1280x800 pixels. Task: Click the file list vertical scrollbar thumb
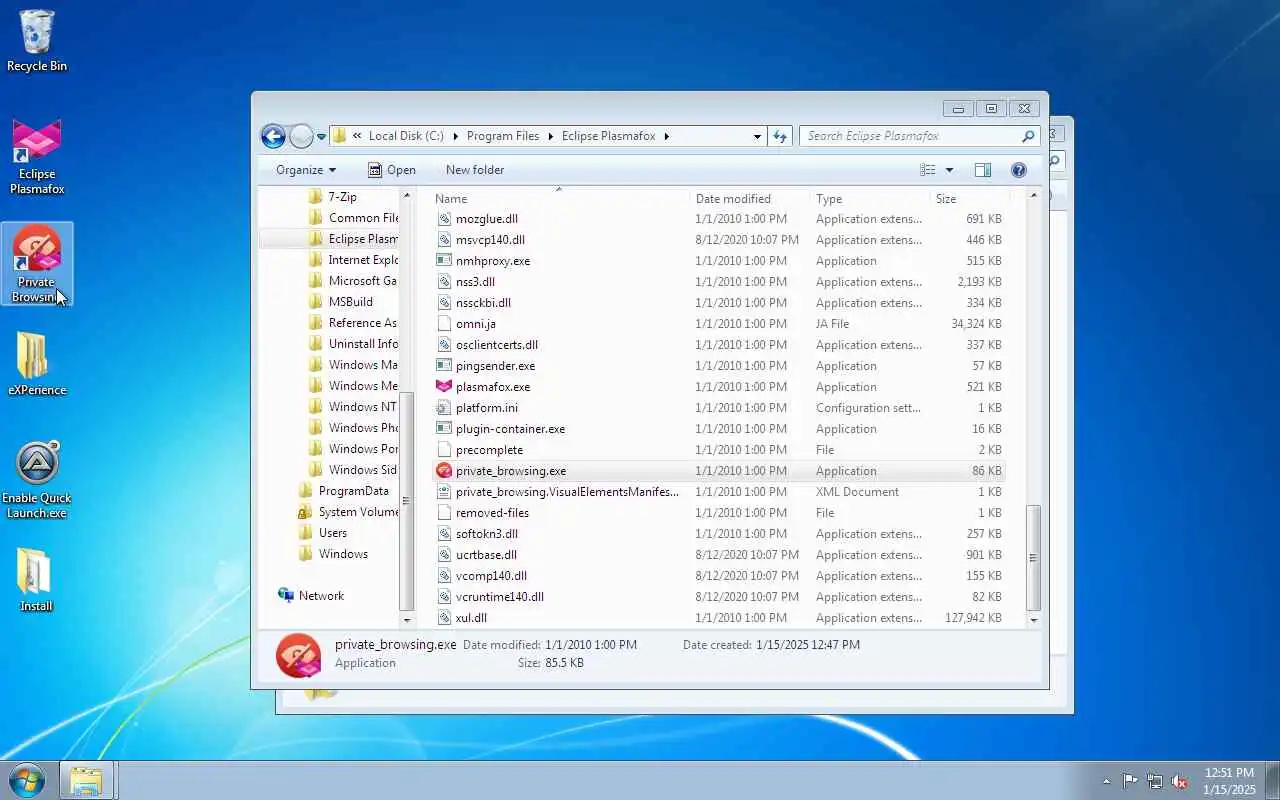[1034, 557]
